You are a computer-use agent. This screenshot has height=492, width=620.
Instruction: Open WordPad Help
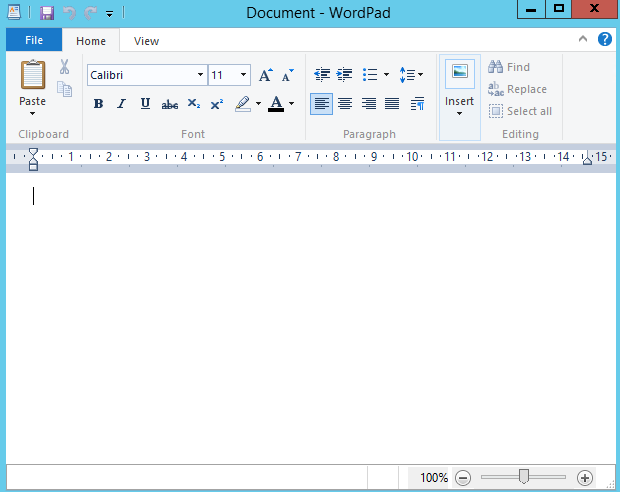(x=605, y=39)
